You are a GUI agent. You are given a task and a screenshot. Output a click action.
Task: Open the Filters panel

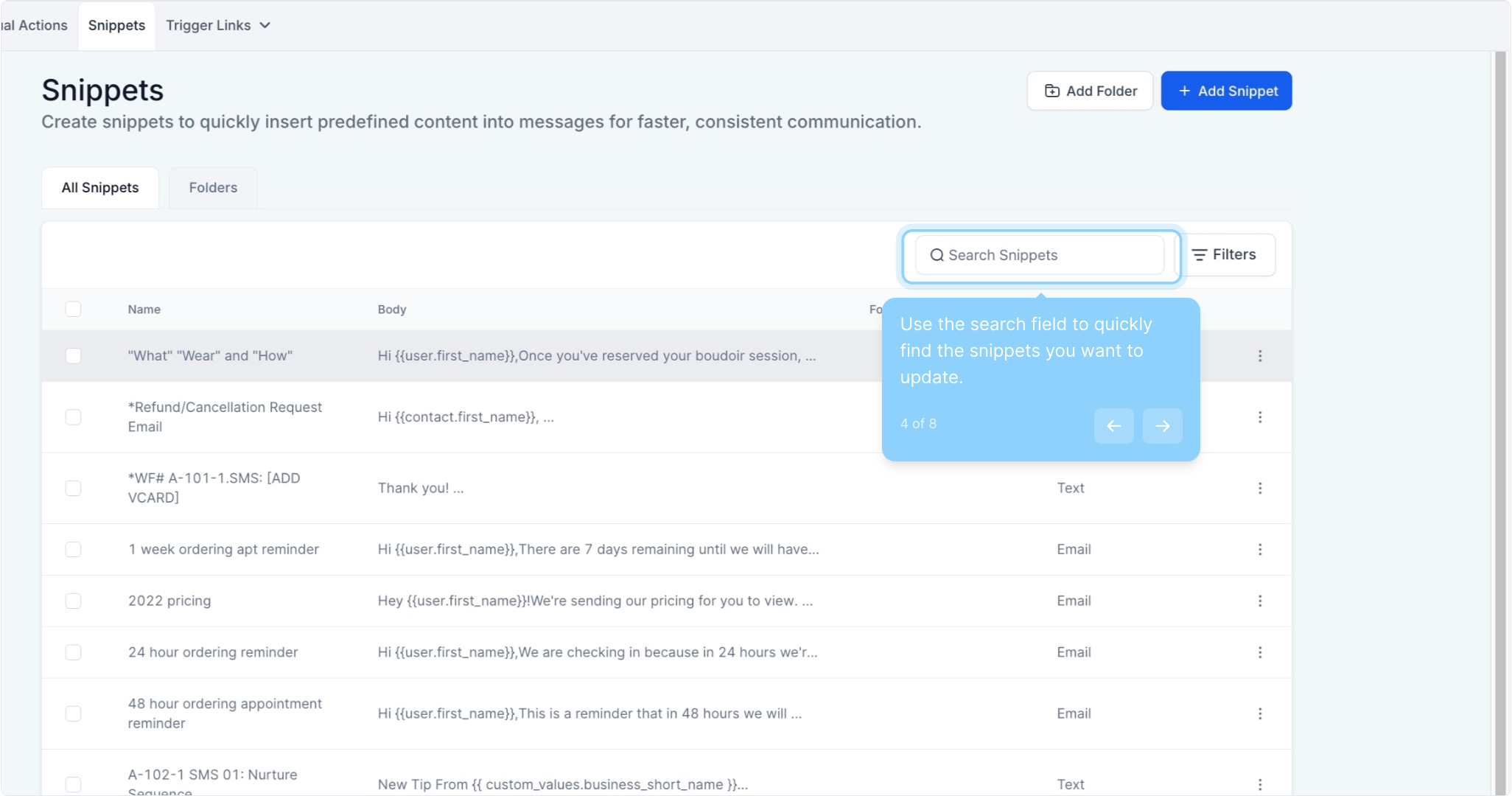click(x=1225, y=255)
